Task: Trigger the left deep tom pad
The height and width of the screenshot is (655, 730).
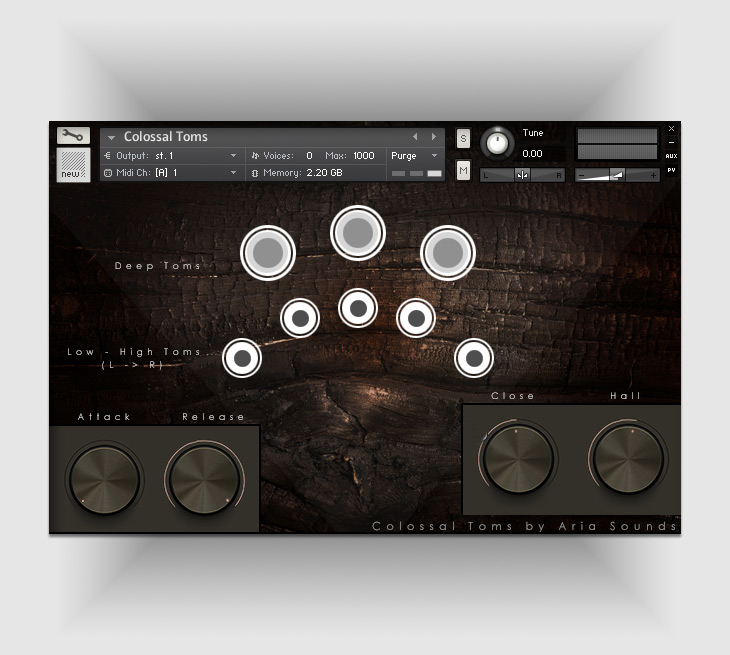Action: point(268,253)
